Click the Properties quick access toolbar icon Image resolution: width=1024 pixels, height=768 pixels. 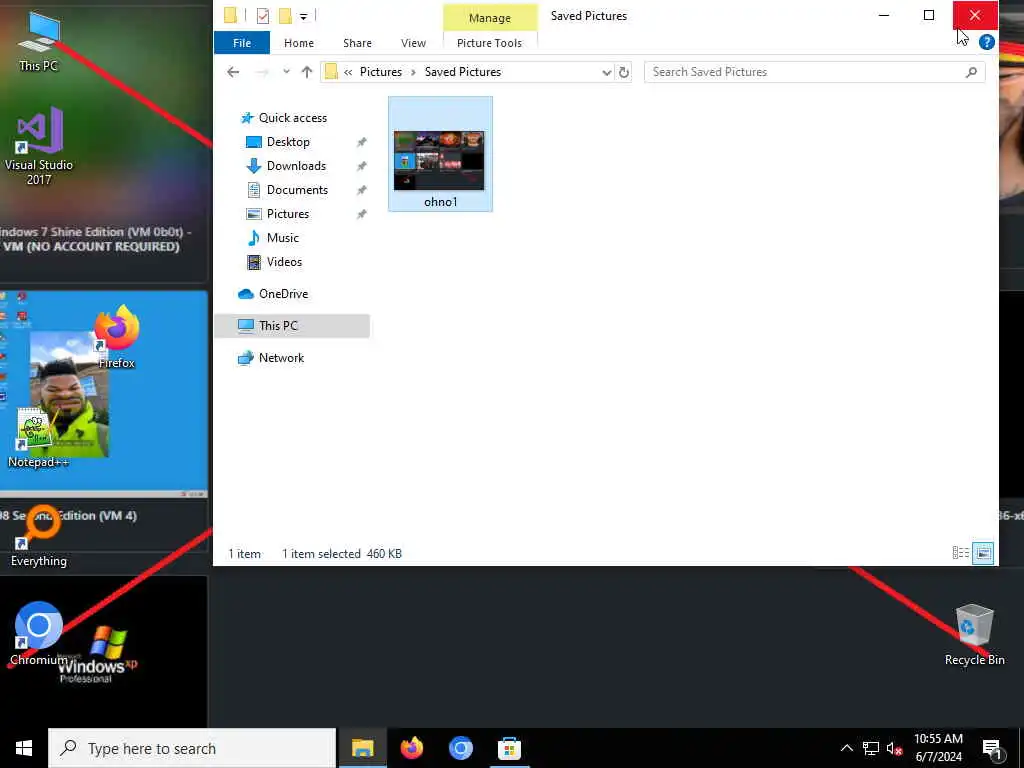pyautogui.click(x=263, y=16)
